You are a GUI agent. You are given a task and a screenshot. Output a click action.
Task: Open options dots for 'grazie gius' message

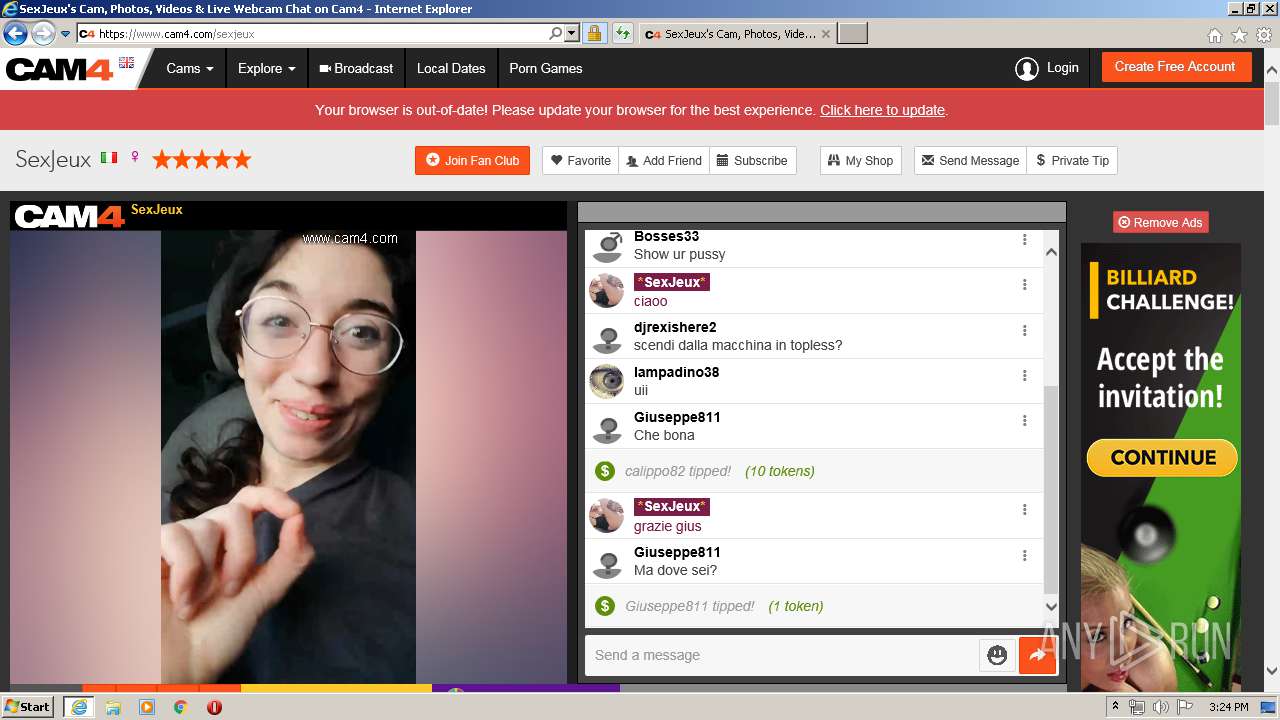pos(1024,509)
